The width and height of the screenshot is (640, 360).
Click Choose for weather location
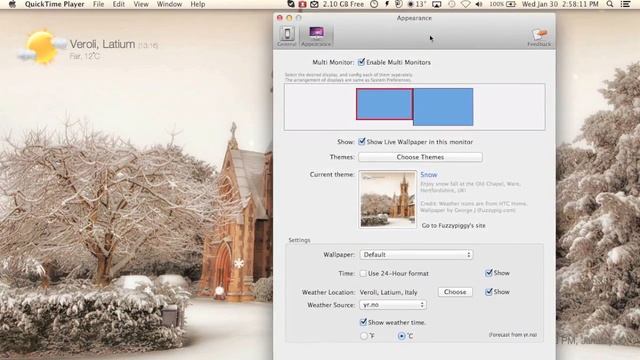(455, 292)
